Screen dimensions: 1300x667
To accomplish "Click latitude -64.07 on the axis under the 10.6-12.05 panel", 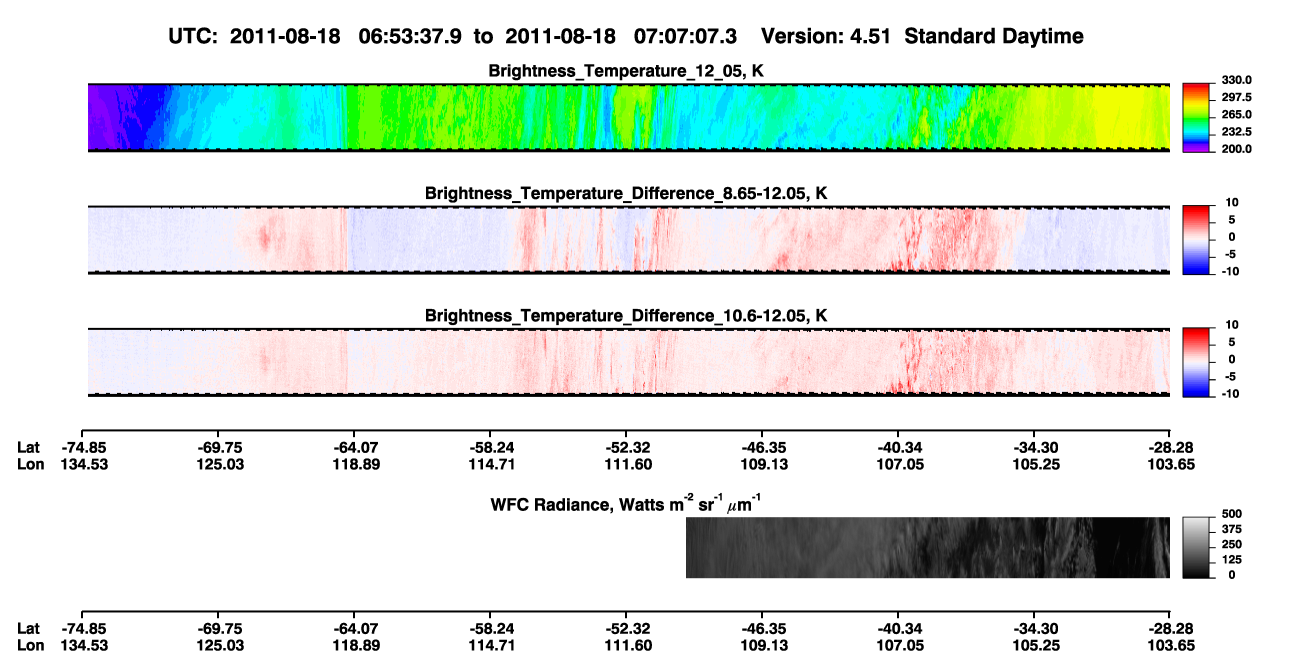I will pyautogui.click(x=355, y=447).
